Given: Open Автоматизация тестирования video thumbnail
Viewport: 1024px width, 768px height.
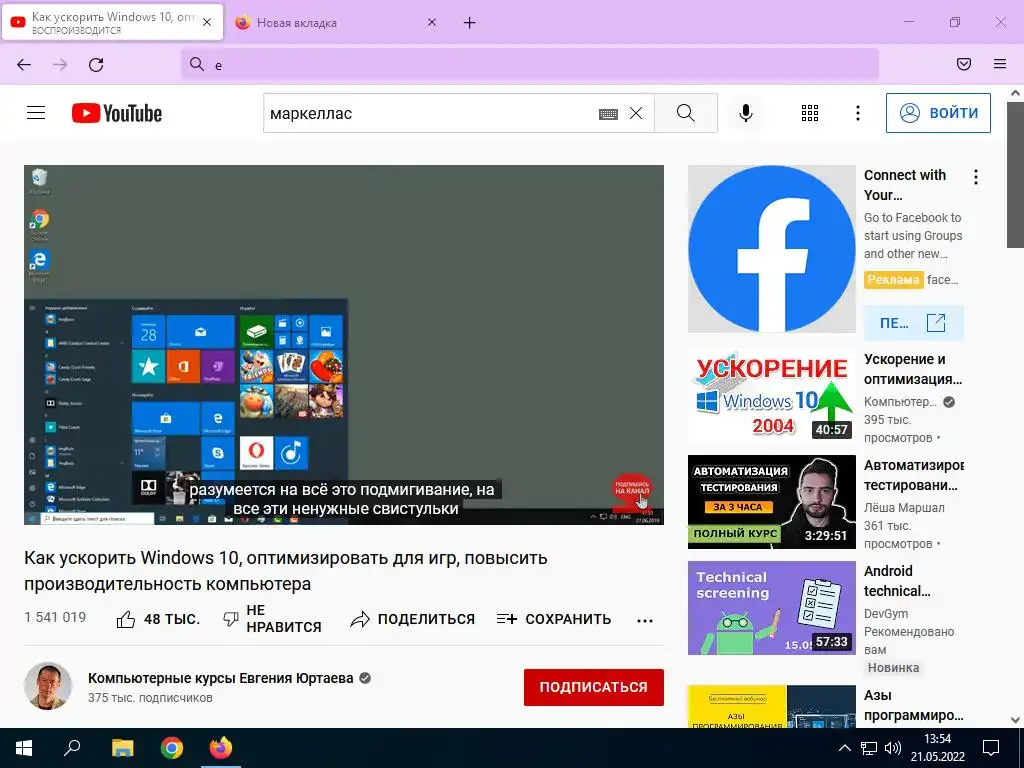Looking at the screenshot, I should [771, 502].
